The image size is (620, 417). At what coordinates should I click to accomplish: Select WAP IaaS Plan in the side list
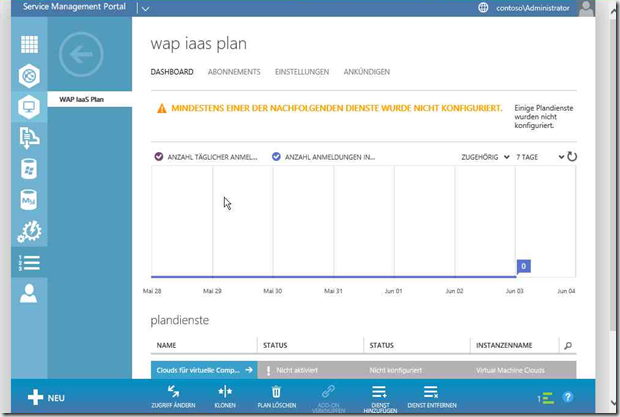90,99
